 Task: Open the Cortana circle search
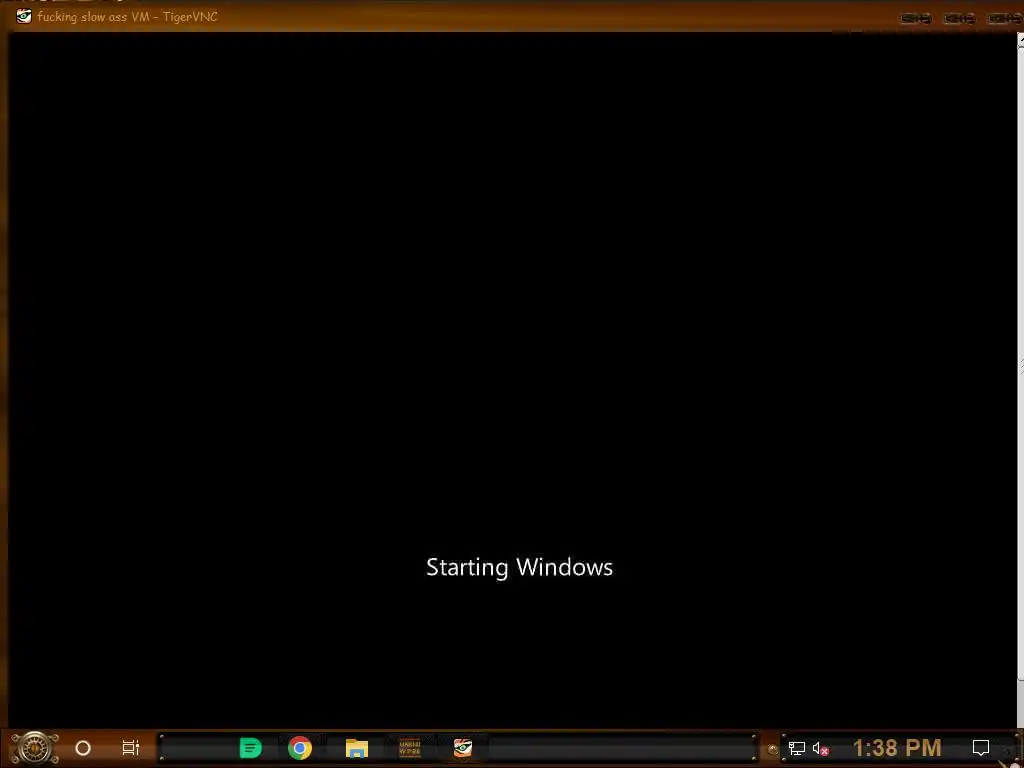point(83,748)
